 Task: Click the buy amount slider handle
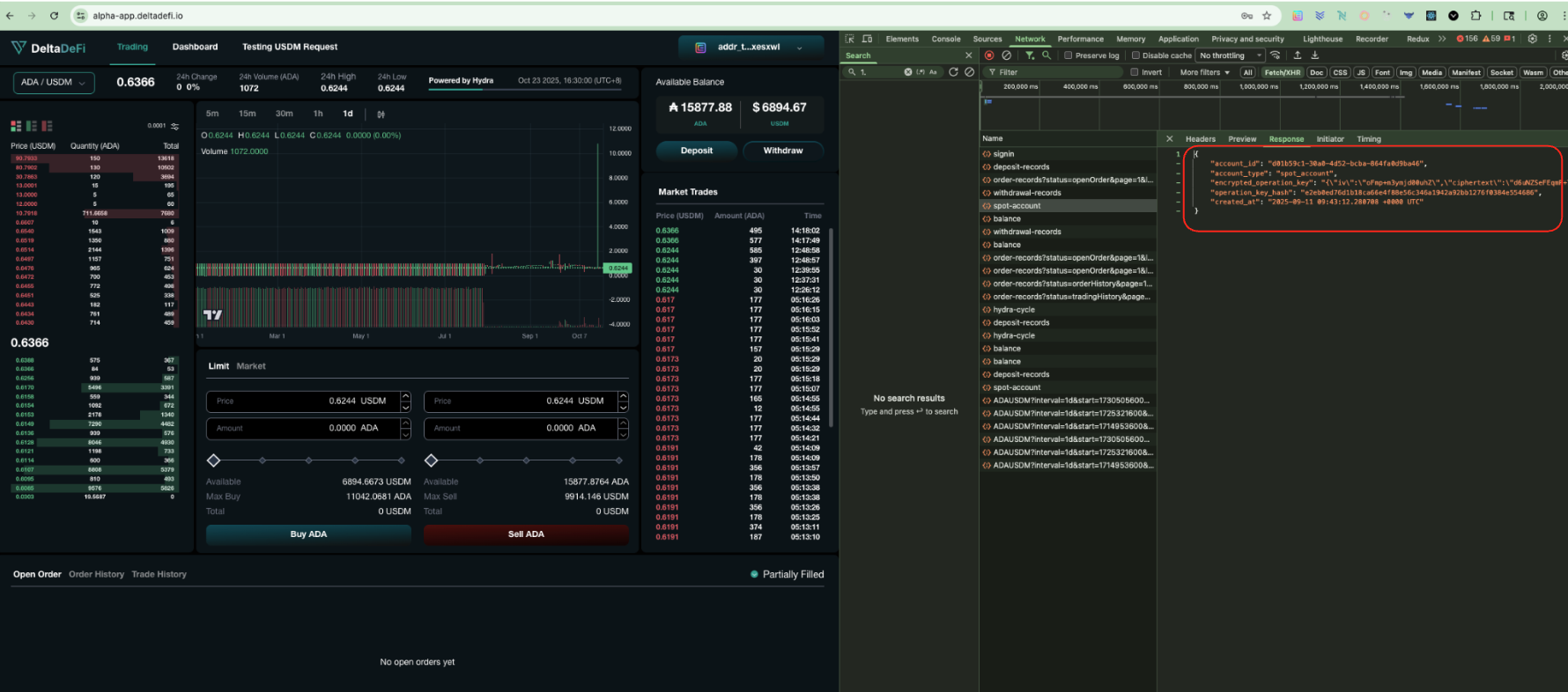point(213,460)
